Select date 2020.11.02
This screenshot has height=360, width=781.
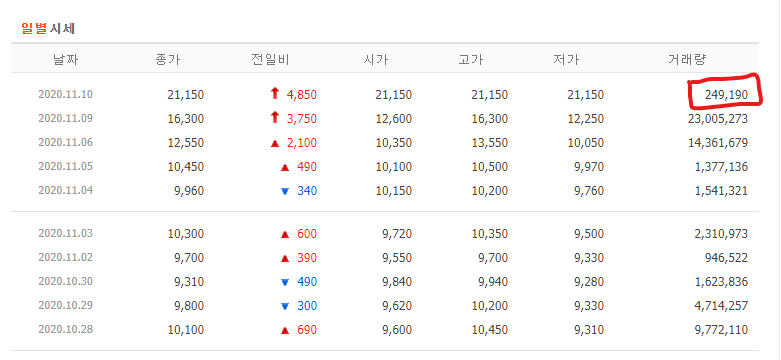click(x=65, y=257)
